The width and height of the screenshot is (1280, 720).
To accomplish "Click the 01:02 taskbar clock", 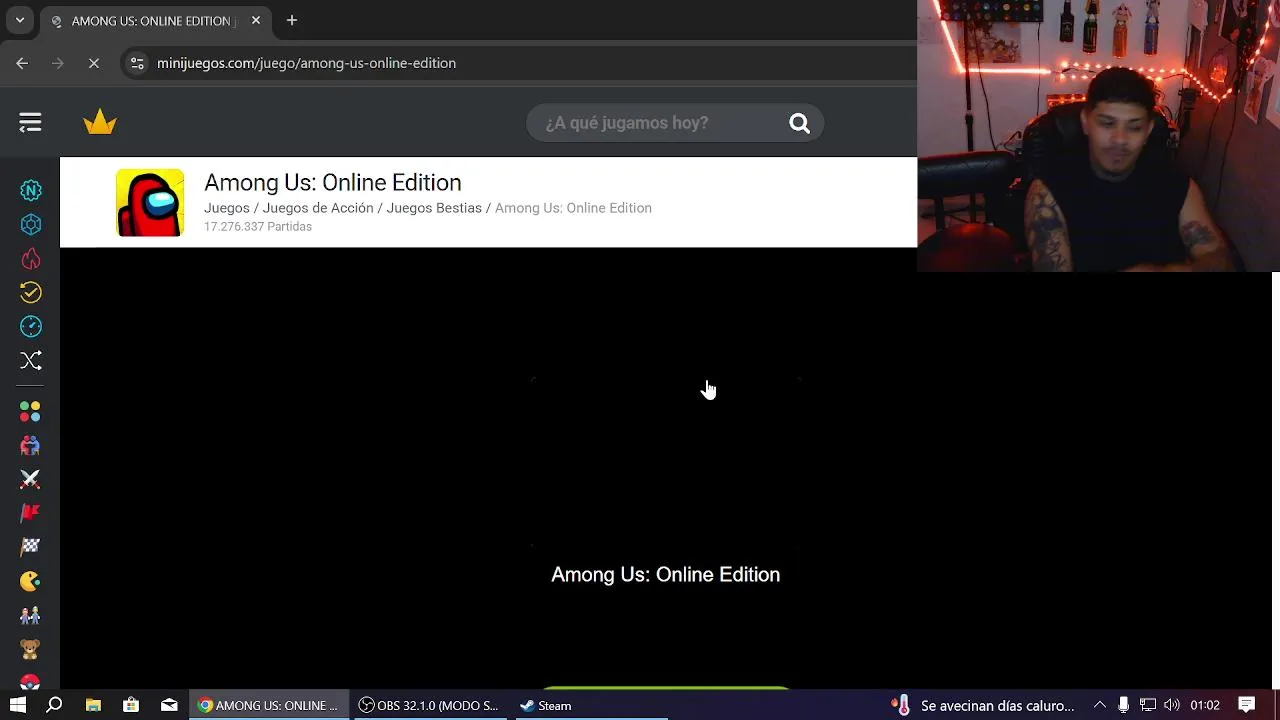I will point(1205,705).
